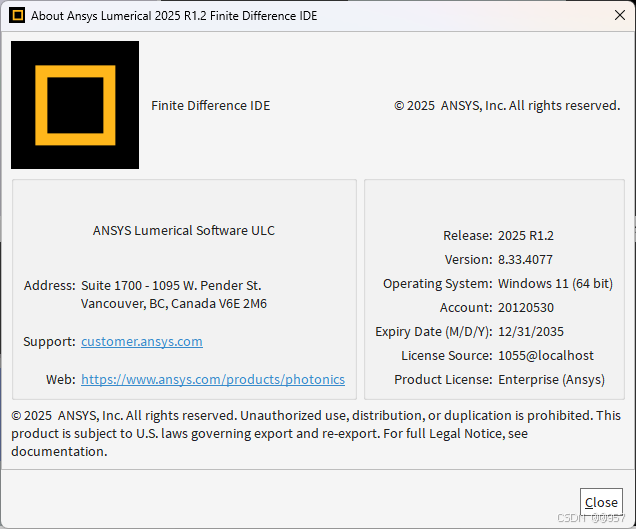Click the Vancouver, BC, Canada V6E 2M6 line
Image resolution: width=636 pixels, height=529 pixels.
174,303
